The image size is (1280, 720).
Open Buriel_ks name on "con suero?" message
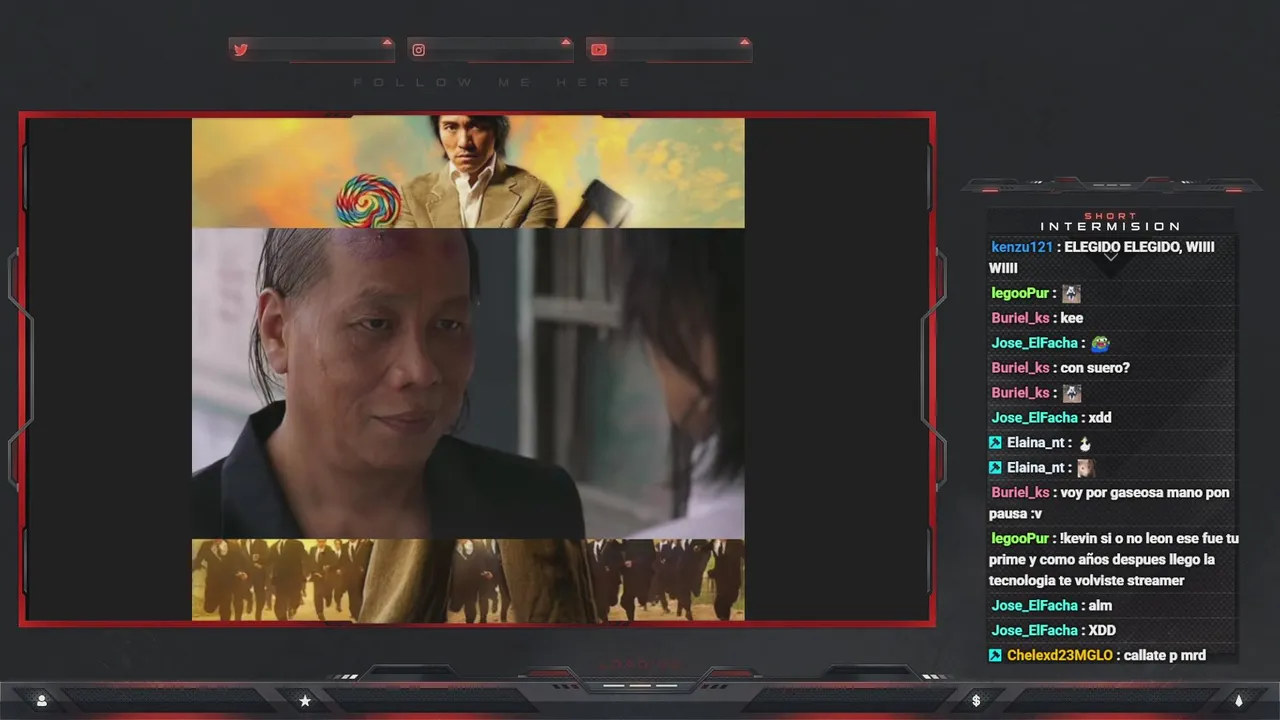(x=1020, y=368)
